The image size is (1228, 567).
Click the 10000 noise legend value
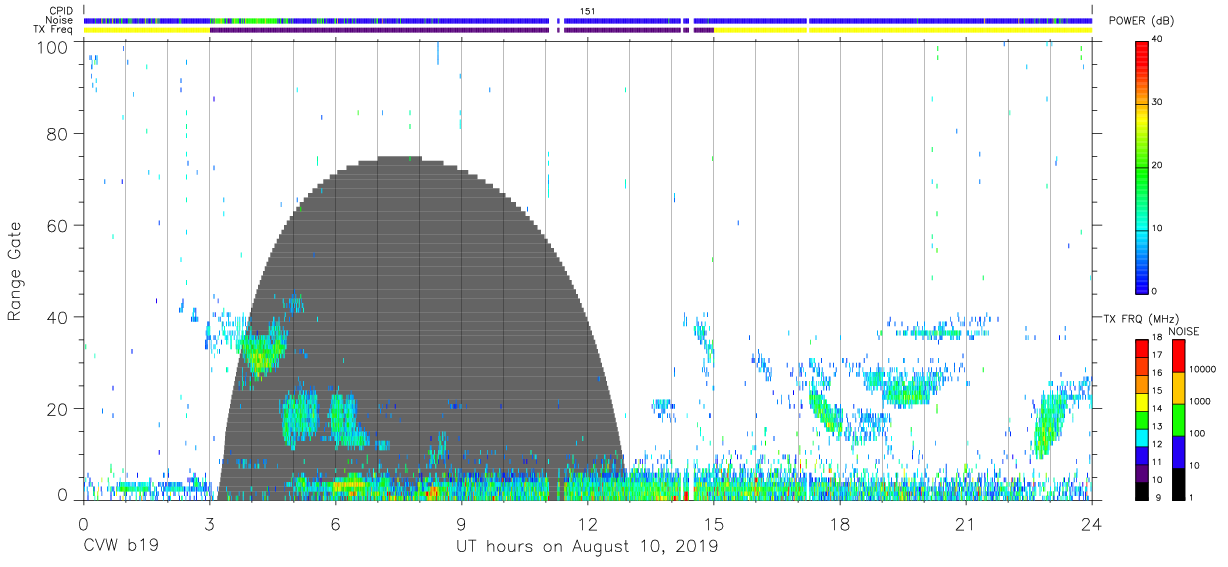point(1201,370)
